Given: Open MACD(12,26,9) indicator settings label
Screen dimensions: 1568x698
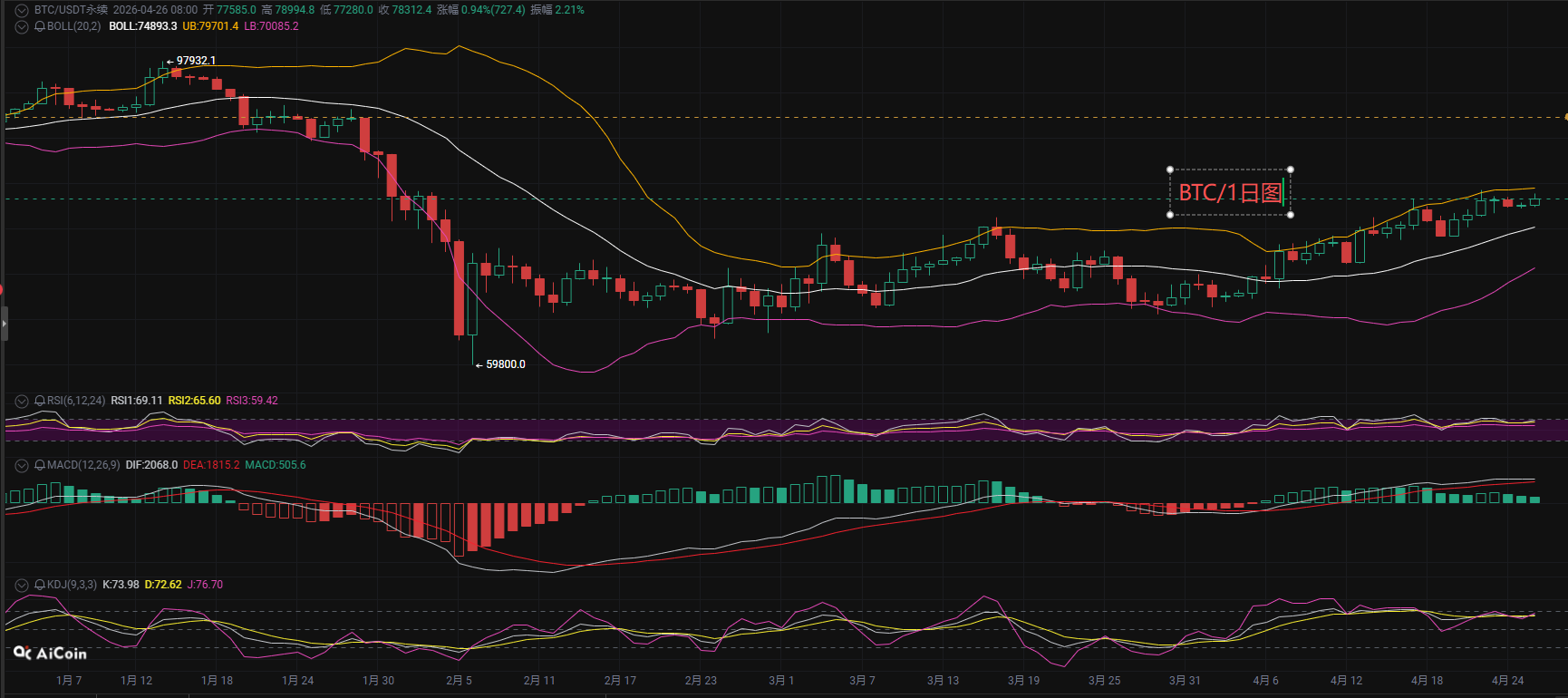Looking at the screenshot, I should pyautogui.click(x=83, y=465).
